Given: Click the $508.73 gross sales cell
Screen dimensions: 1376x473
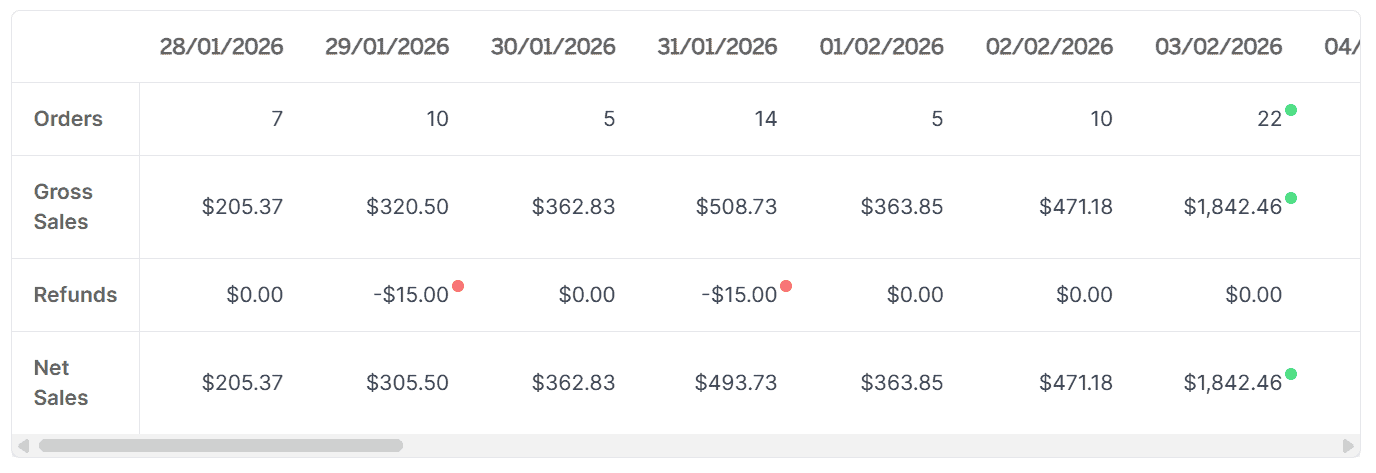Looking at the screenshot, I should 736,207.
